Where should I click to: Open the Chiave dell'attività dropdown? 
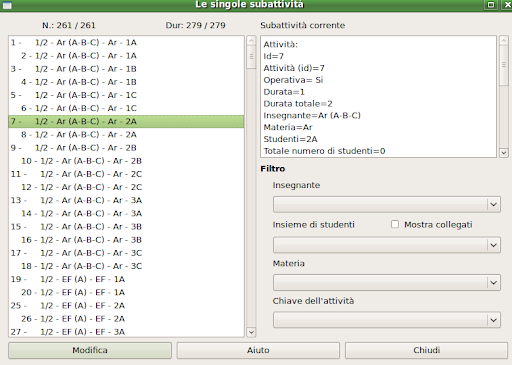pos(387,320)
